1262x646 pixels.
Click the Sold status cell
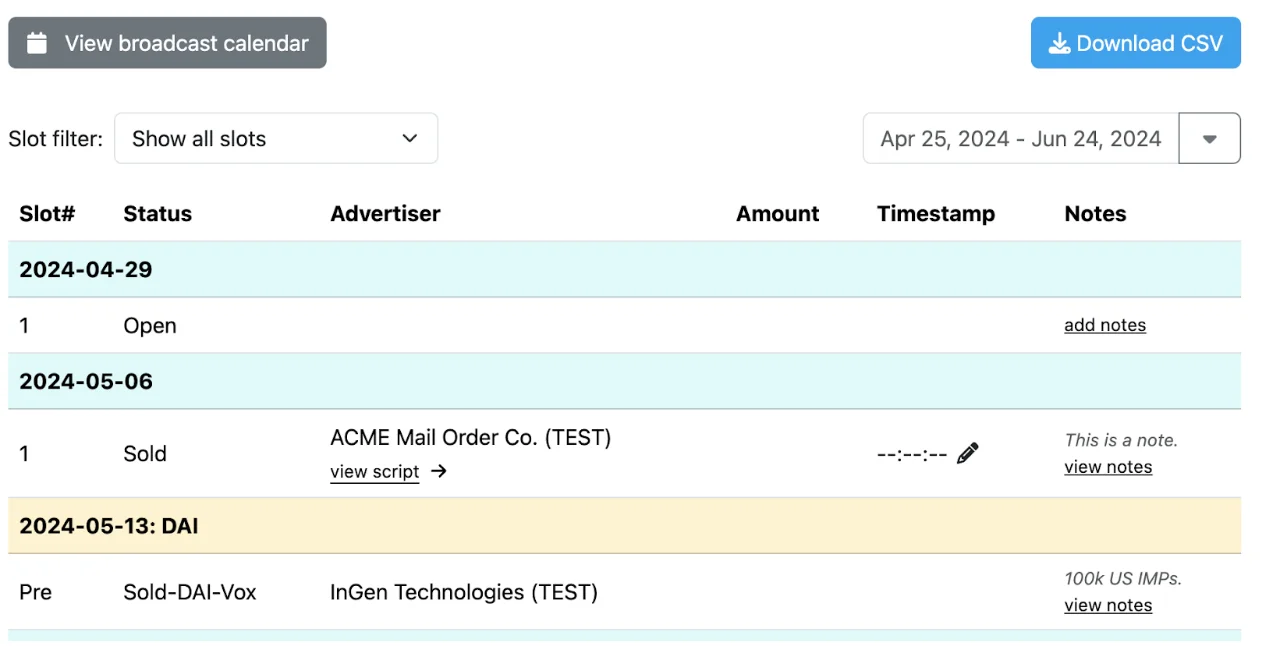(x=145, y=454)
